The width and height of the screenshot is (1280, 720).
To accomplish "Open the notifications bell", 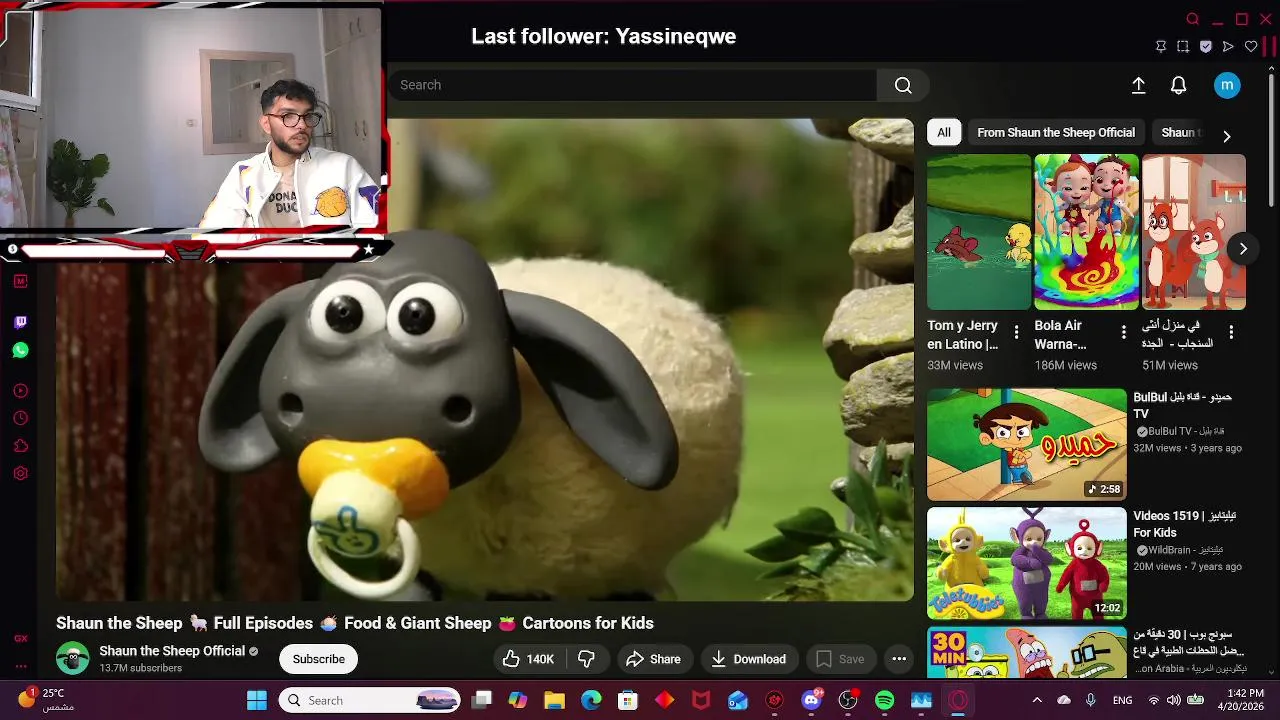I will (1178, 86).
